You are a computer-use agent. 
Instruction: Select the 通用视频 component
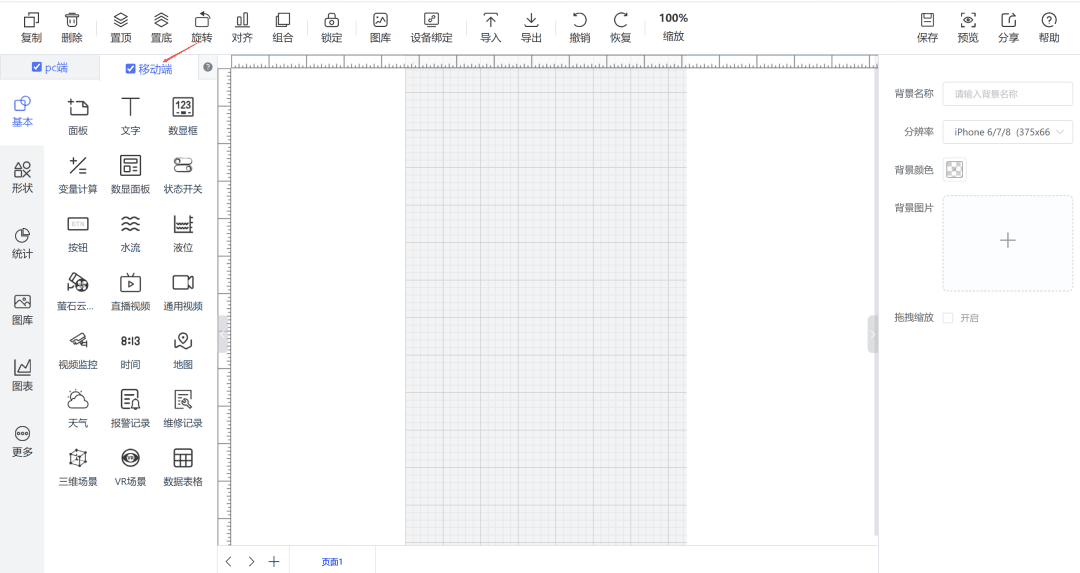tap(183, 292)
